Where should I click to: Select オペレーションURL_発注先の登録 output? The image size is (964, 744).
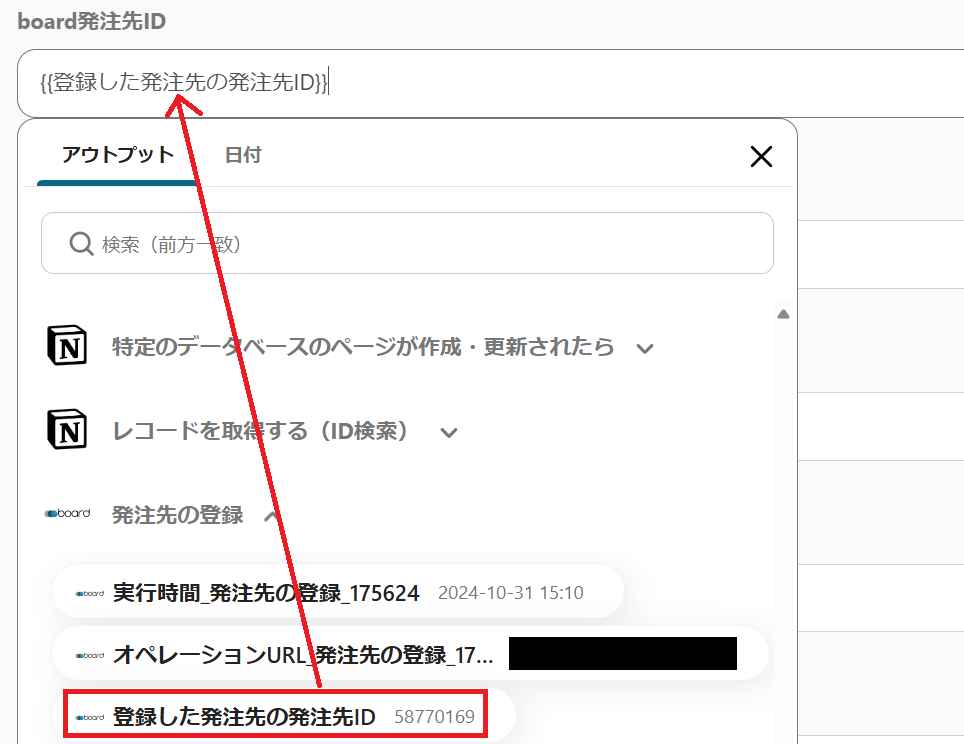[411, 654]
